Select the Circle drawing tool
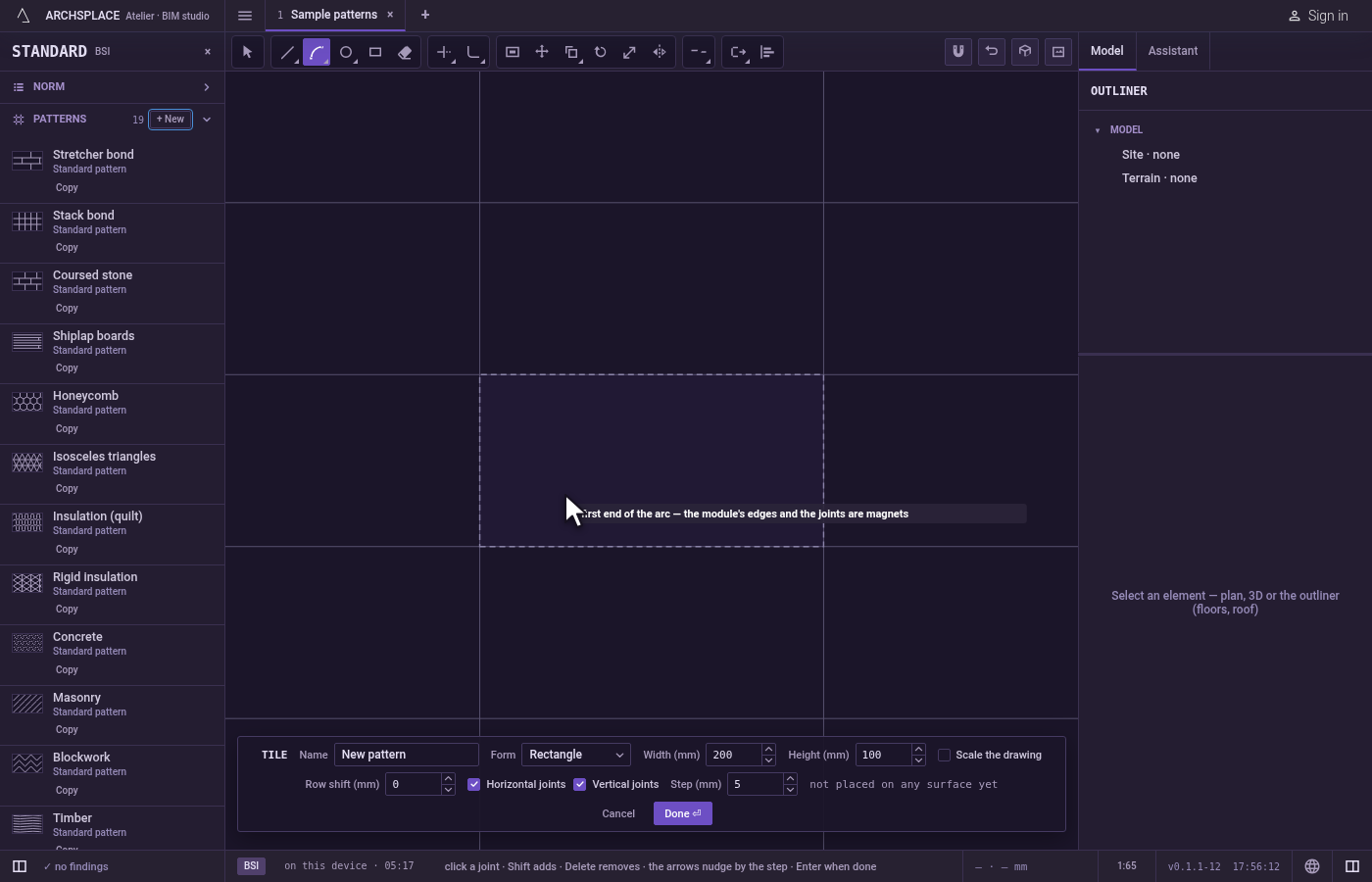The height and width of the screenshot is (882, 1372). [346, 52]
